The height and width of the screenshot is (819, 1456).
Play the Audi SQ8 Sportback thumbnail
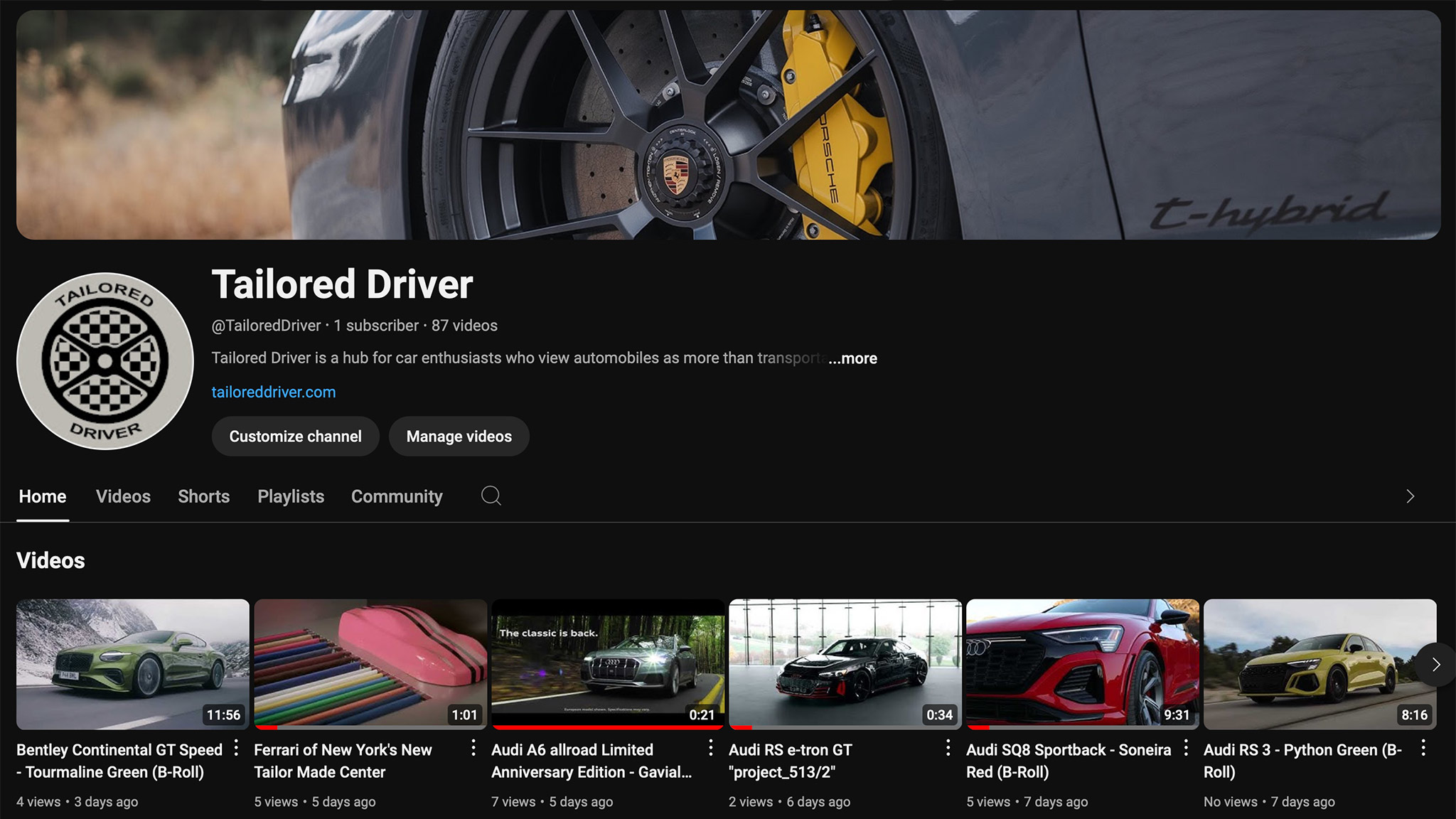pyautogui.click(x=1082, y=663)
